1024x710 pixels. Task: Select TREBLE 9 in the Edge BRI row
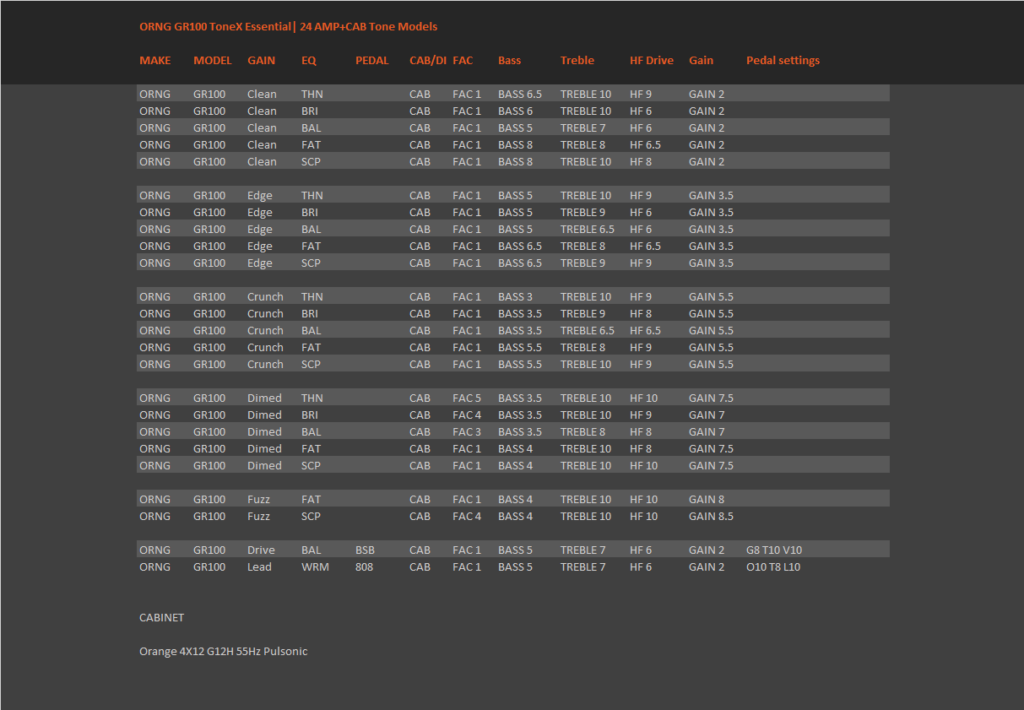(583, 212)
